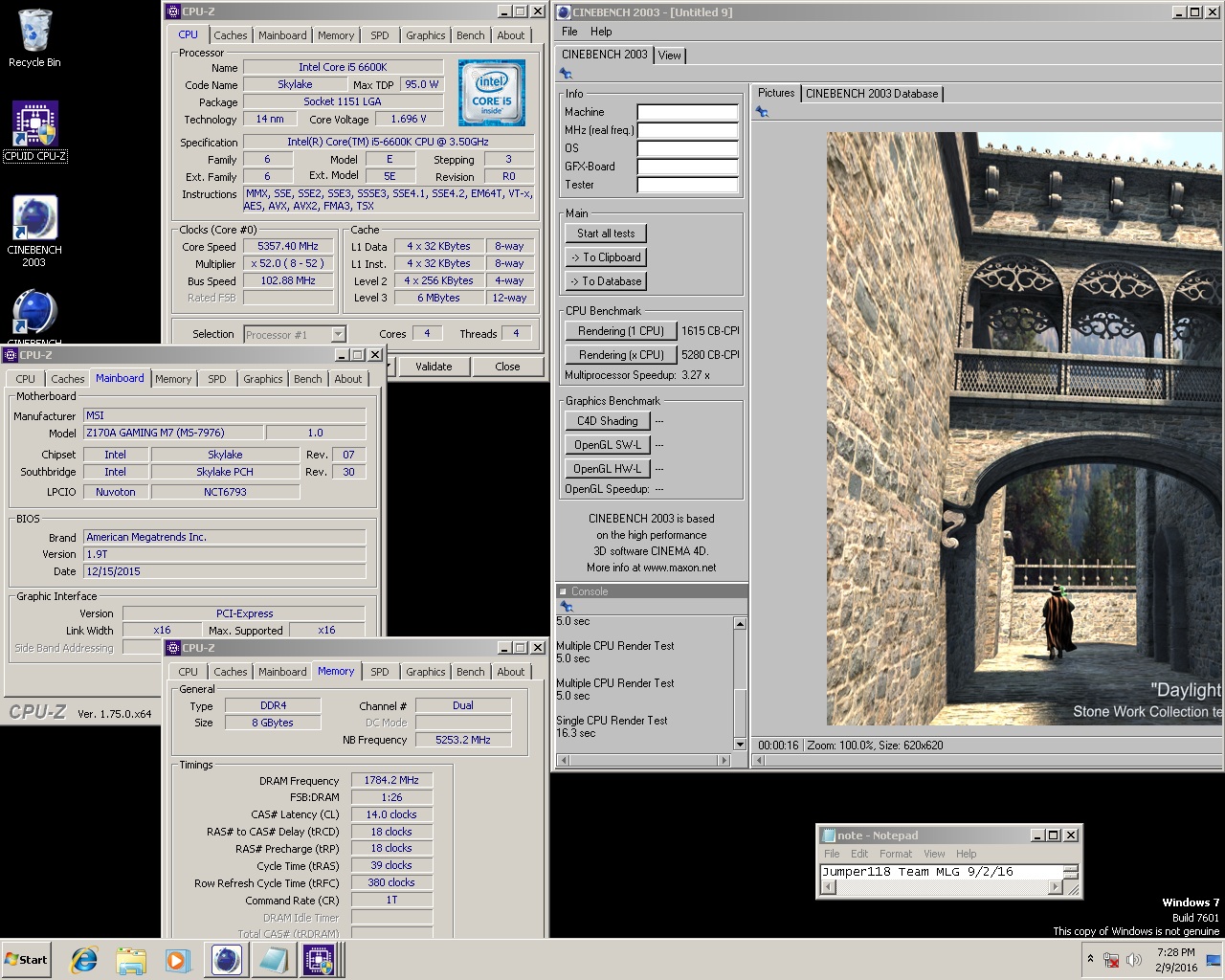Image resolution: width=1225 pixels, height=980 pixels.
Task: Click Notepad title bar icon
Action: (x=828, y=835)
